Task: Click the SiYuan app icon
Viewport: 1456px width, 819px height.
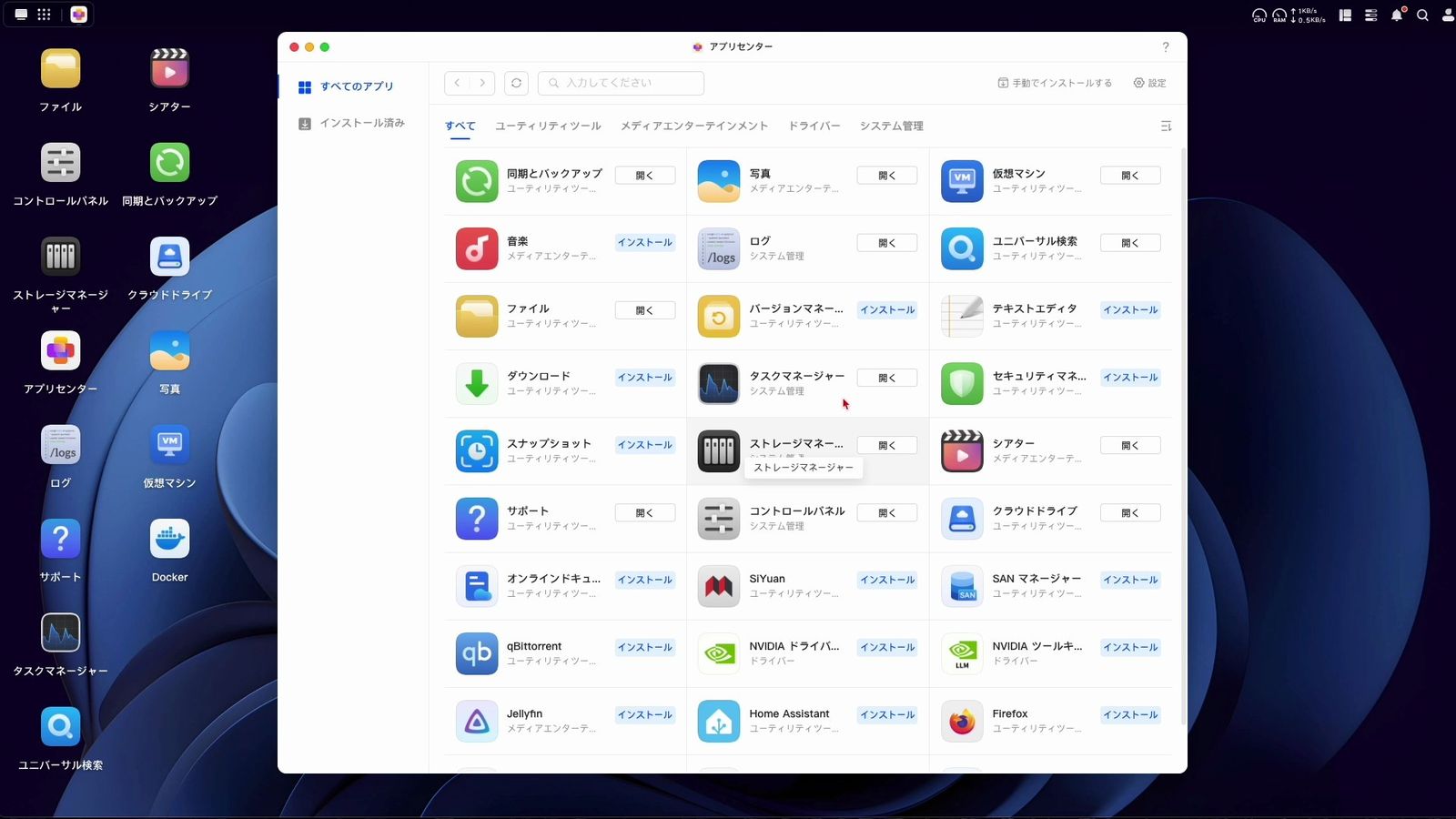Action: (x=719, y=586)
